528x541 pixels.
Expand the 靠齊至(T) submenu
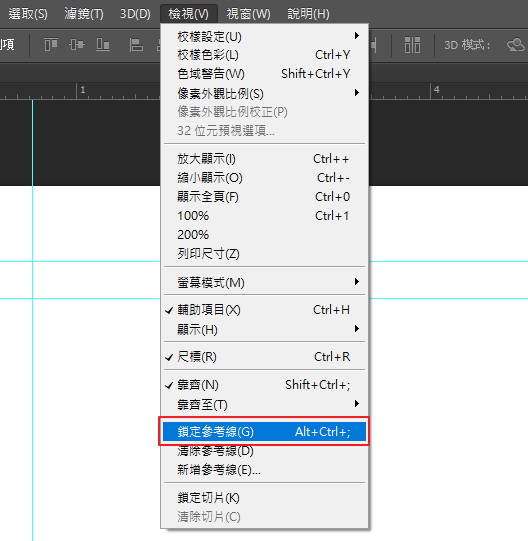click(264, 404)
